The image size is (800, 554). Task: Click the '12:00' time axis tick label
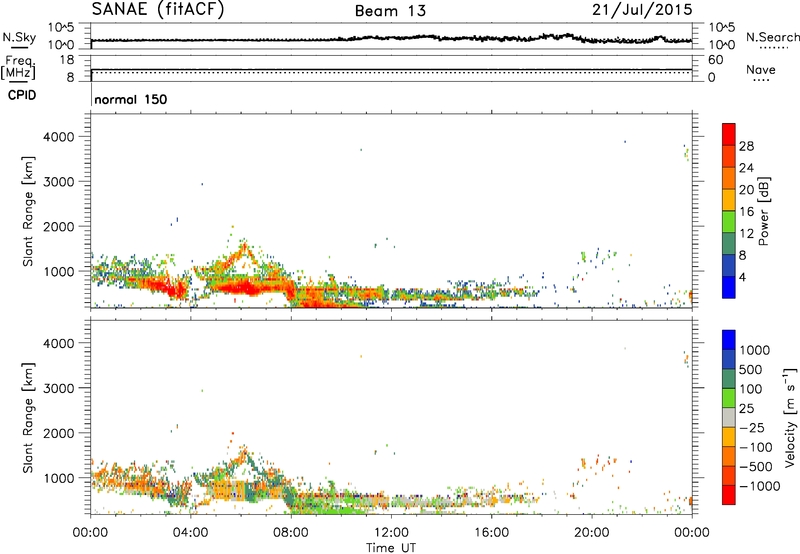391,533
